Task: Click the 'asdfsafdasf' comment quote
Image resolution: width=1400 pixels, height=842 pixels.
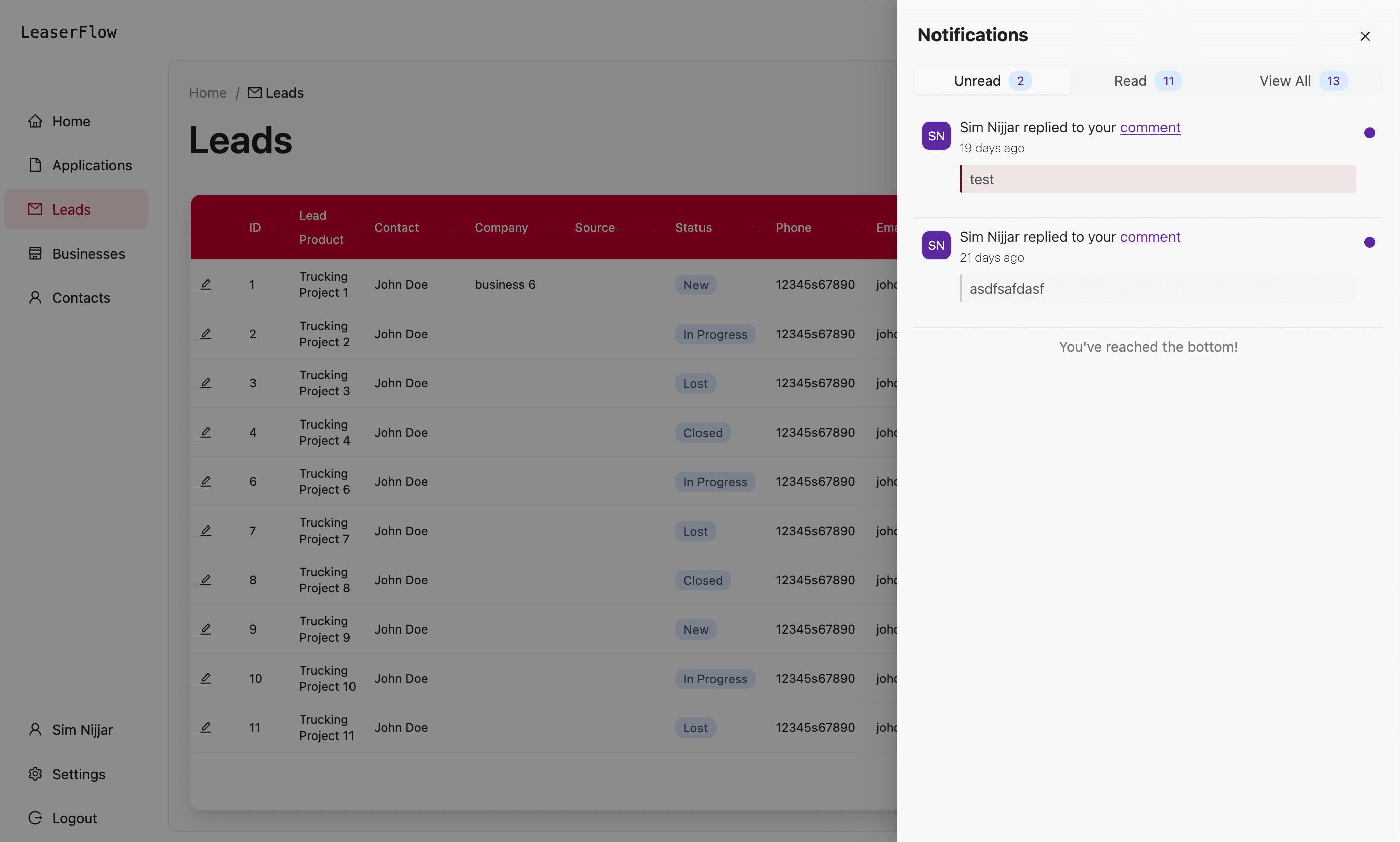Action: (x=1157, y=288)
